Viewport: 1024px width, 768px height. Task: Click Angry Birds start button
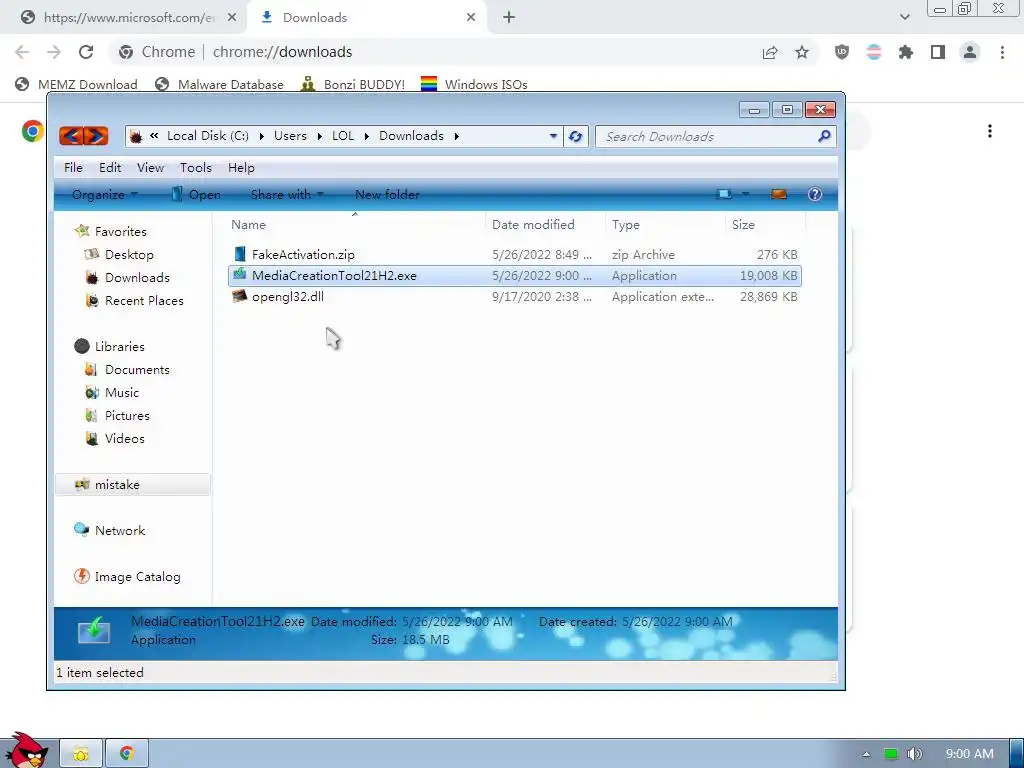(26, 750)
